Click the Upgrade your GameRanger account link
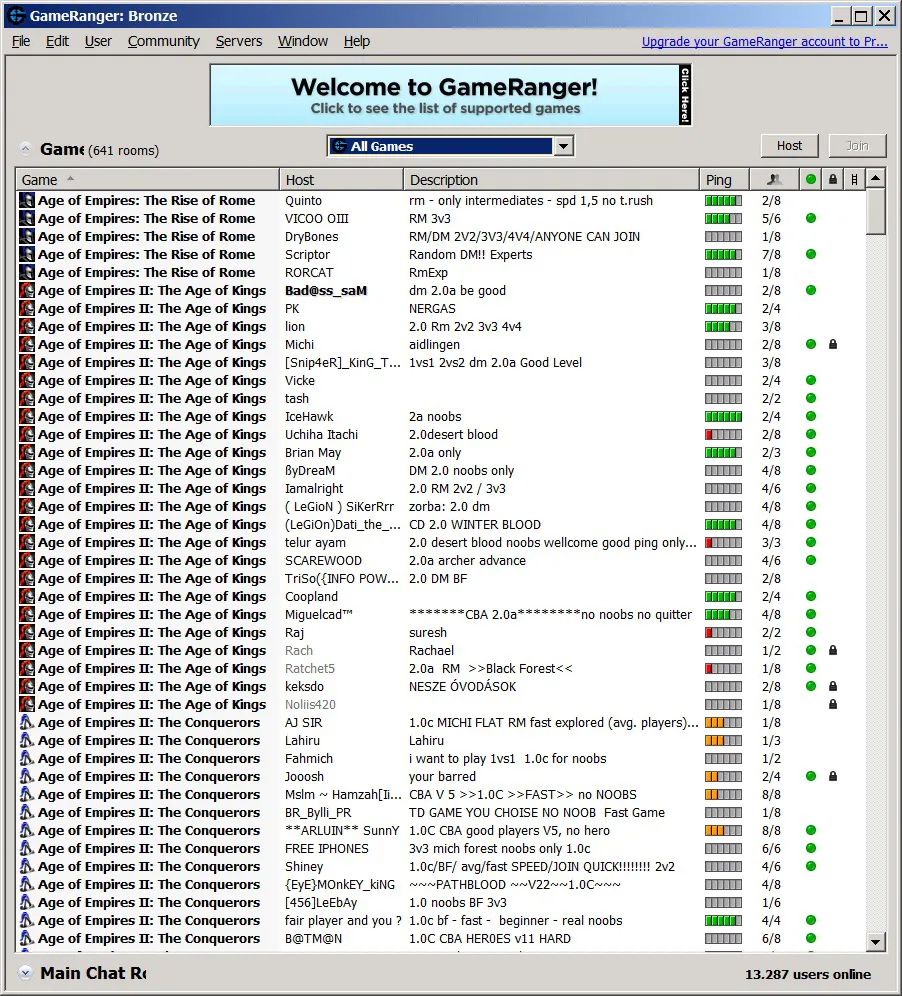The height and width of the screenshot is (996, 902). coord(765,41)
